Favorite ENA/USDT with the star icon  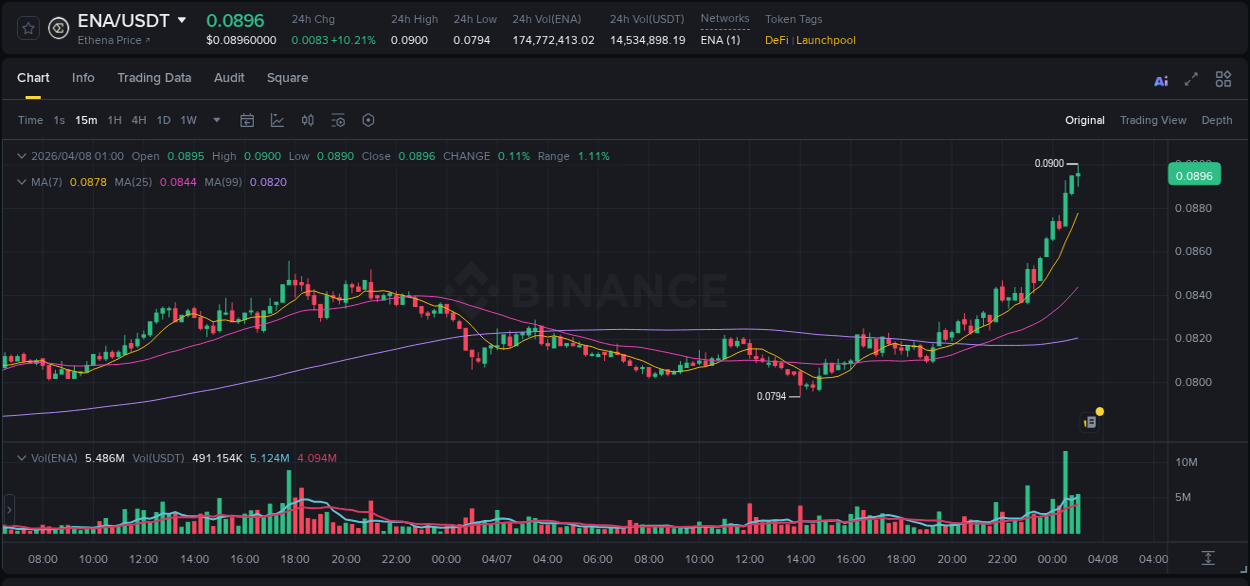click(x=27, y=27)
